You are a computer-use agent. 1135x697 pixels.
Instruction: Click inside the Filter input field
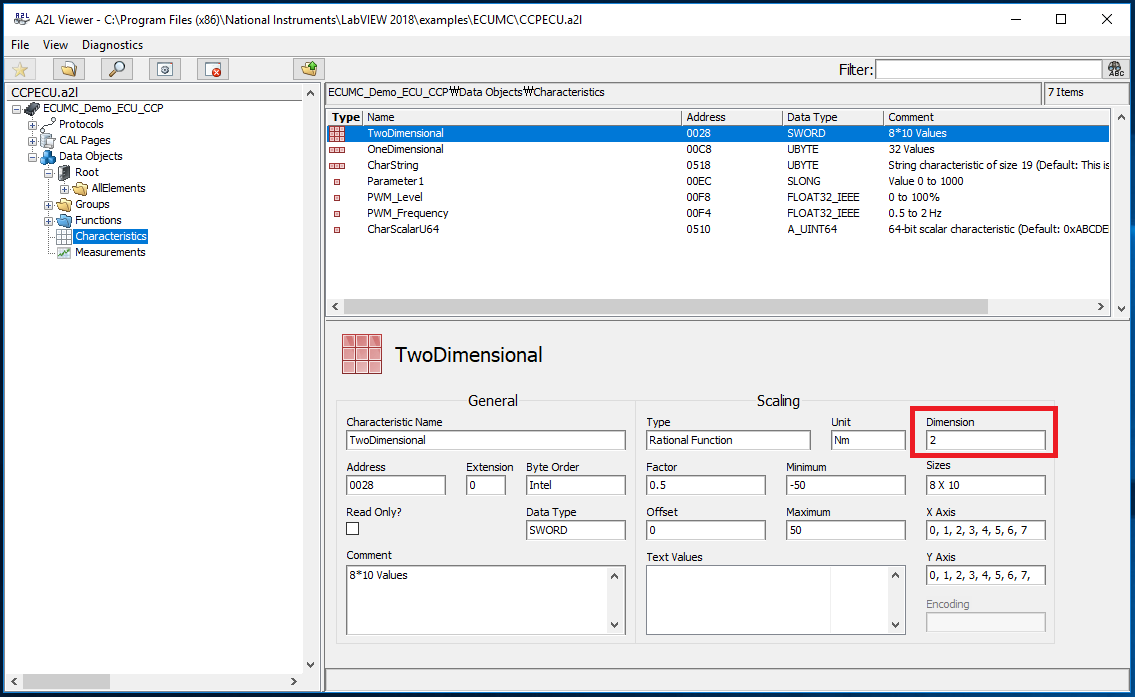click(x=988, y=69)
